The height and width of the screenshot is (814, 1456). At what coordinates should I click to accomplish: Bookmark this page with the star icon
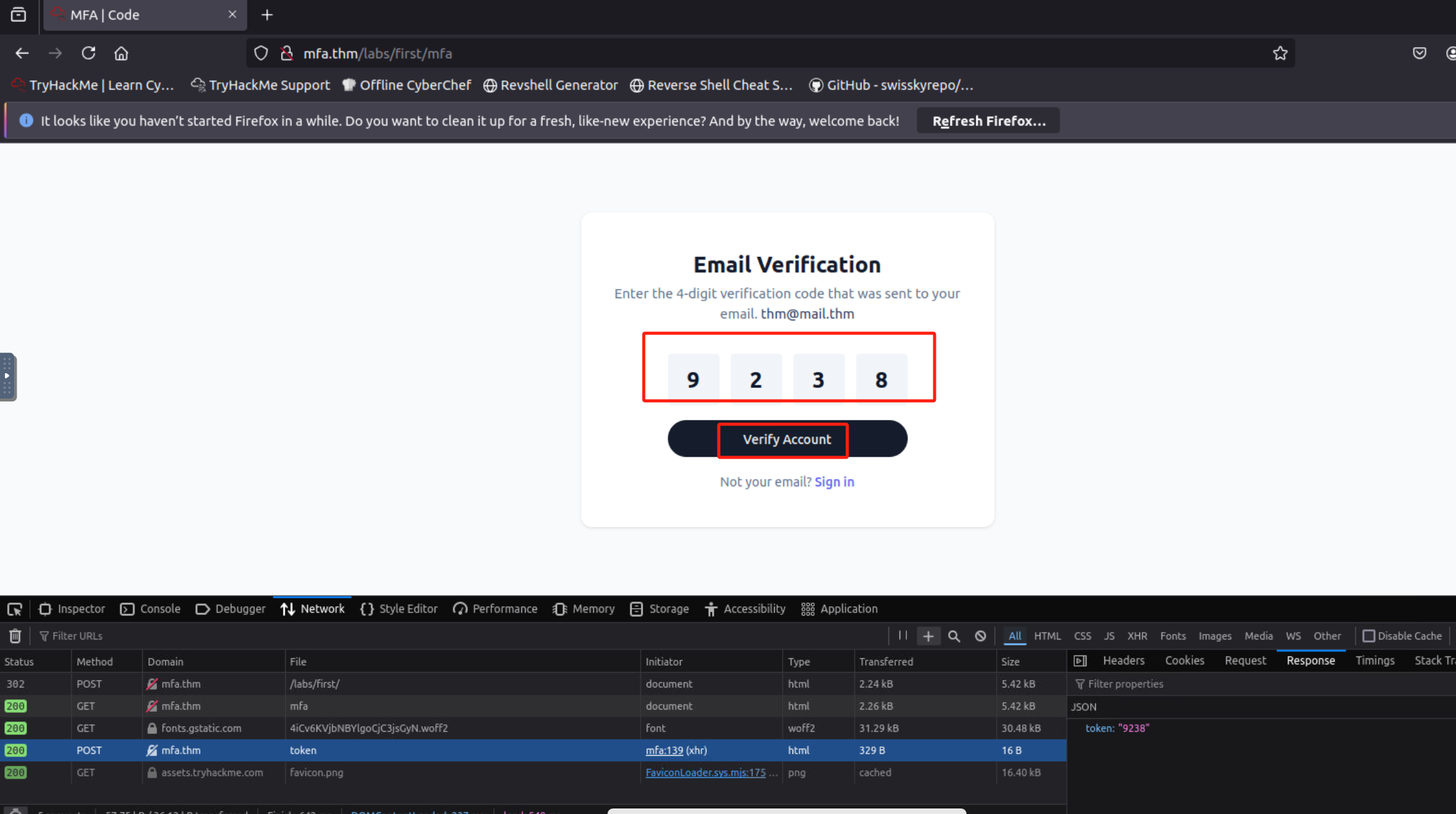click(x=1280, y=53)
